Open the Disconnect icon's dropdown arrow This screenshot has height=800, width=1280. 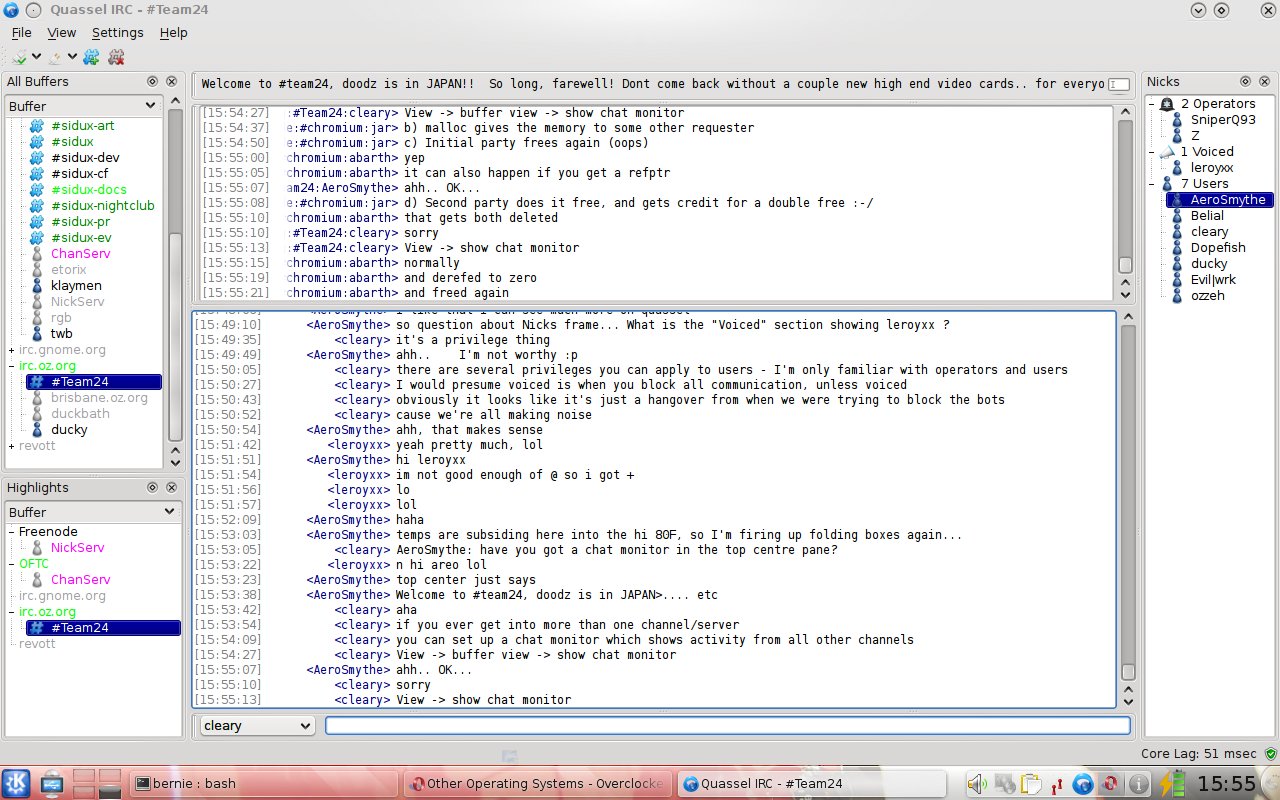click(x=72, y=57)
